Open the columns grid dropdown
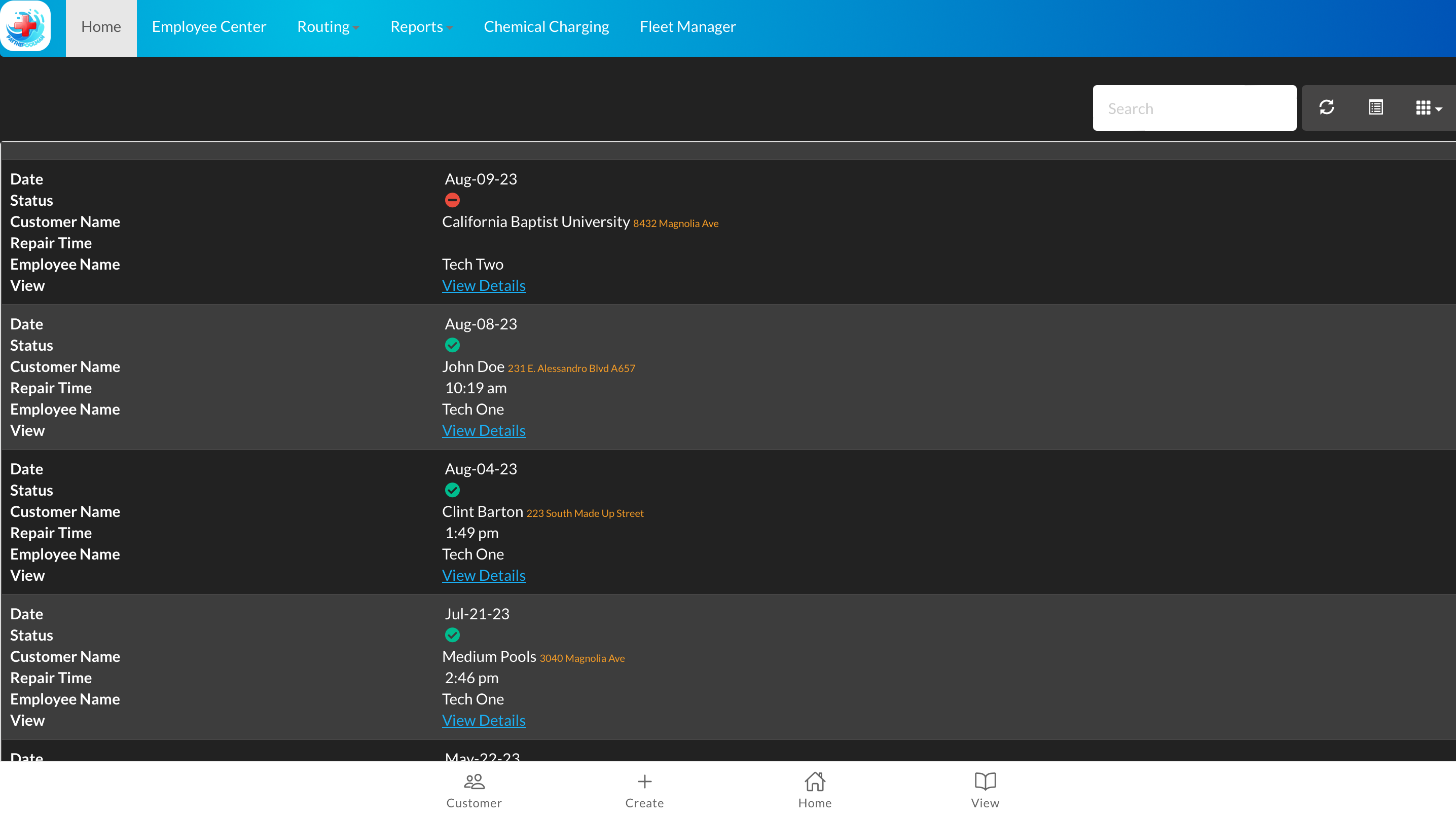Viewport: 1456px width, 819px height. click(x=1428, y=107)
